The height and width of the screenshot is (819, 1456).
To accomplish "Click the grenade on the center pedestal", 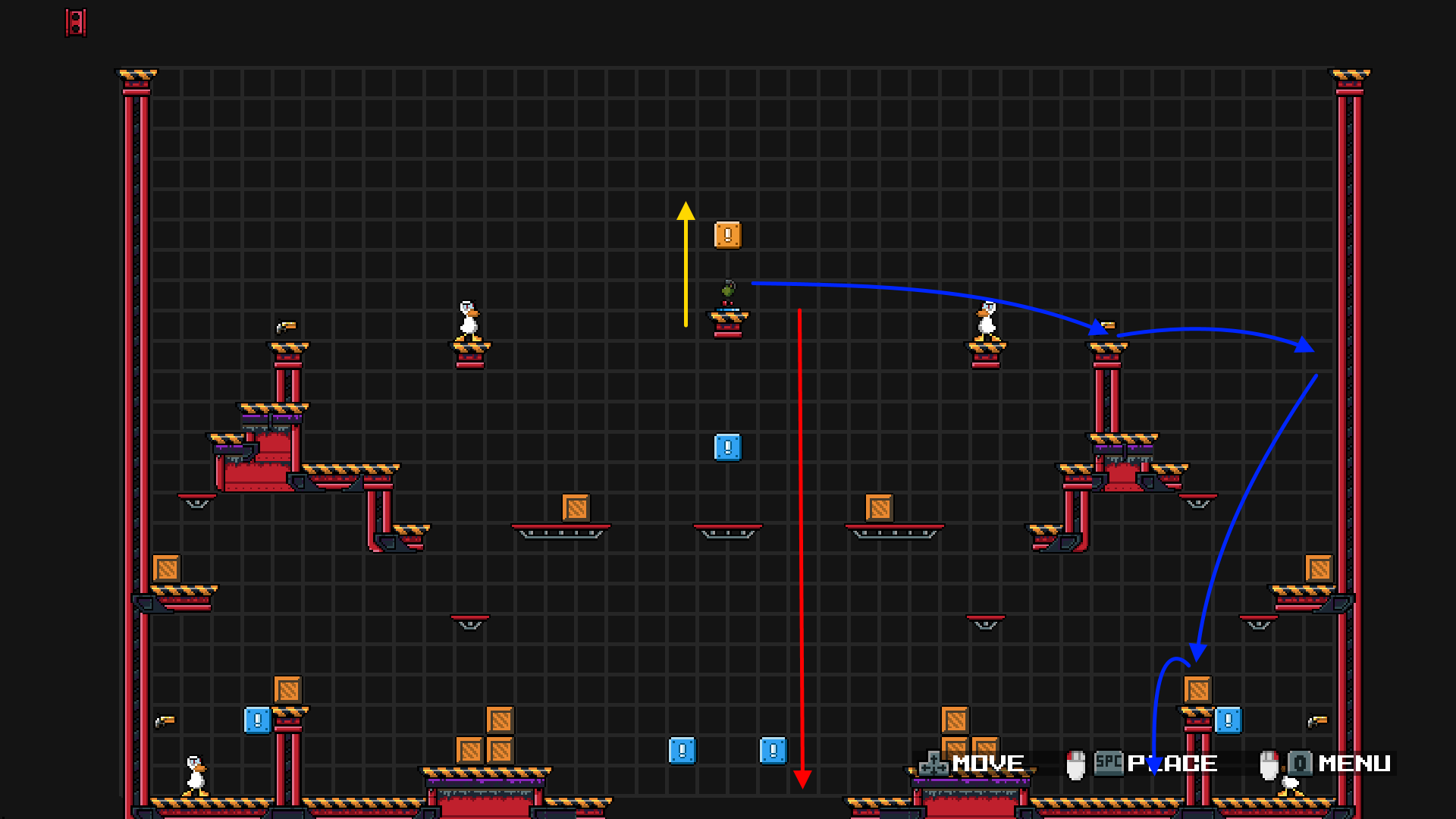I will (728, 290).
